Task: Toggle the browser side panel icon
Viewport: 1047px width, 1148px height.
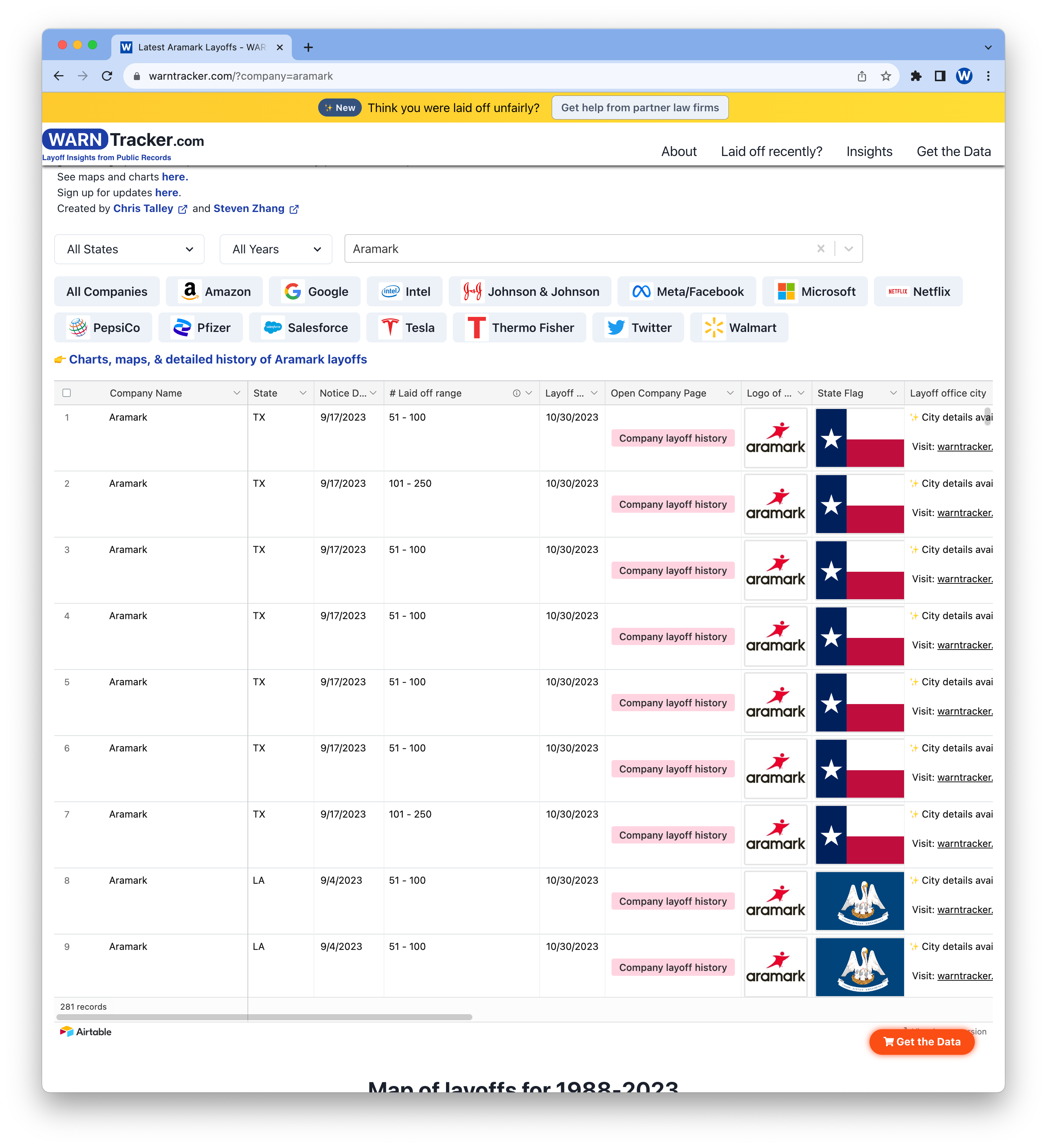Action: (940, 76)
